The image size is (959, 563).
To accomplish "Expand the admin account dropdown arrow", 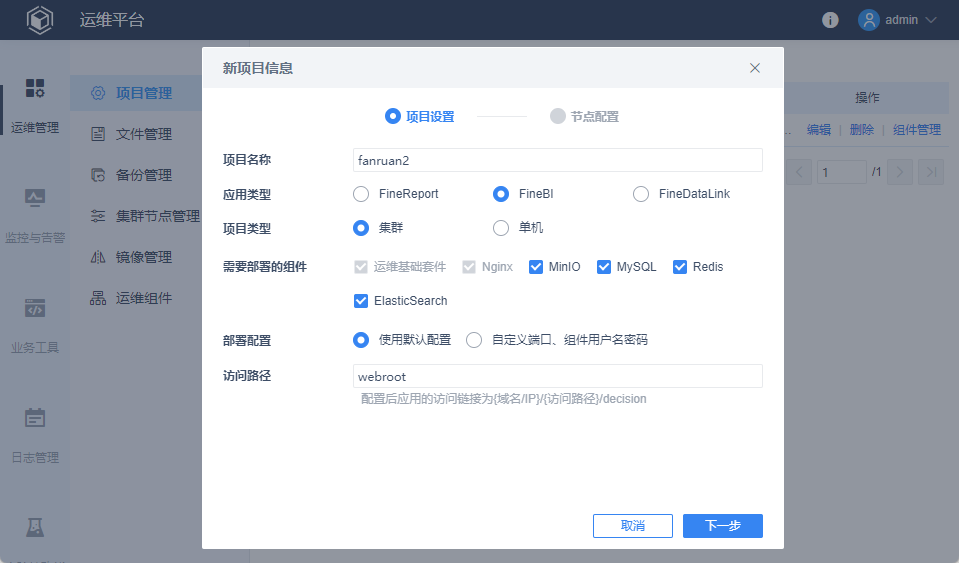I will coord(931,20).
